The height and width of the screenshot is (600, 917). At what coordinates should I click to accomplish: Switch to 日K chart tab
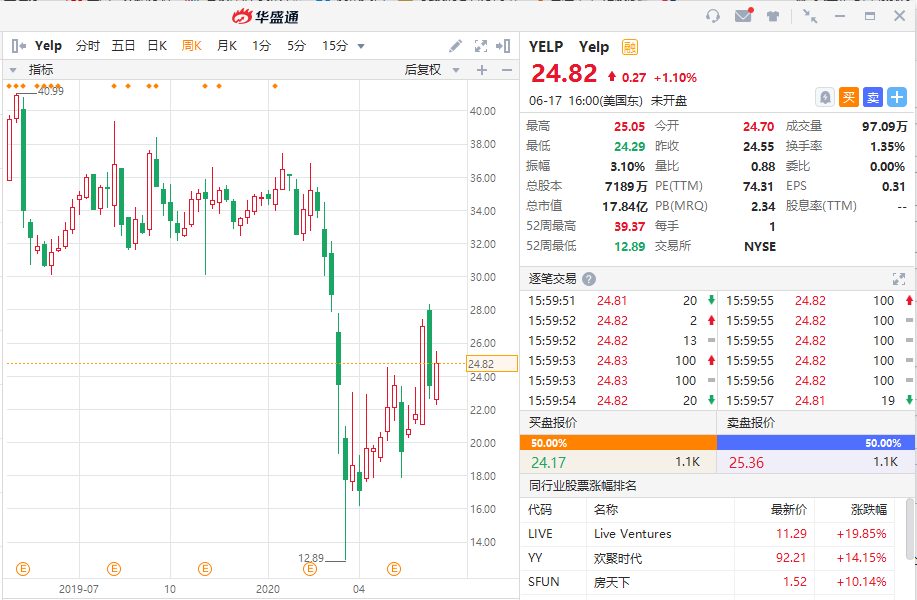[157, 46]
